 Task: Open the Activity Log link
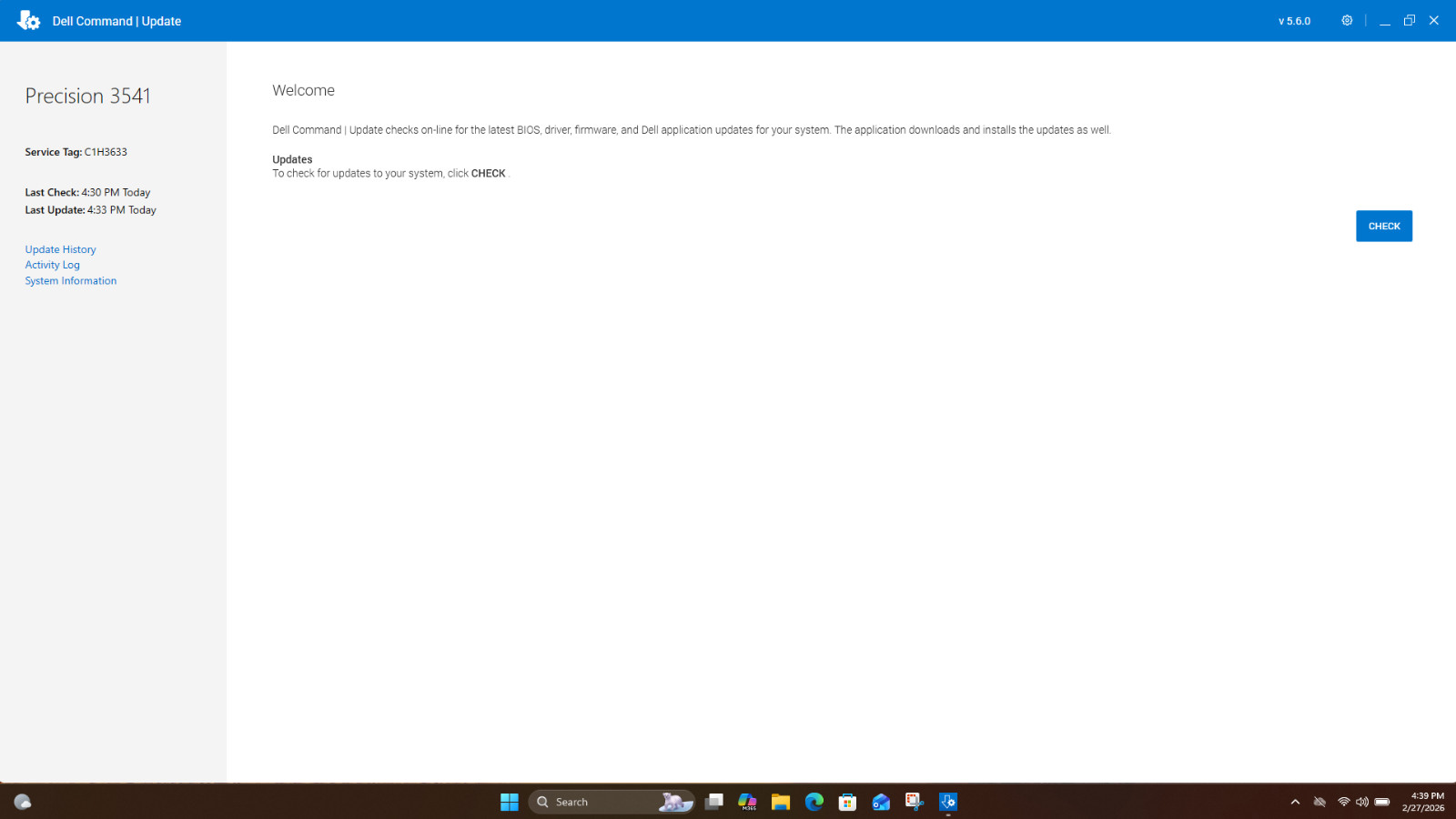pos(52,265)
